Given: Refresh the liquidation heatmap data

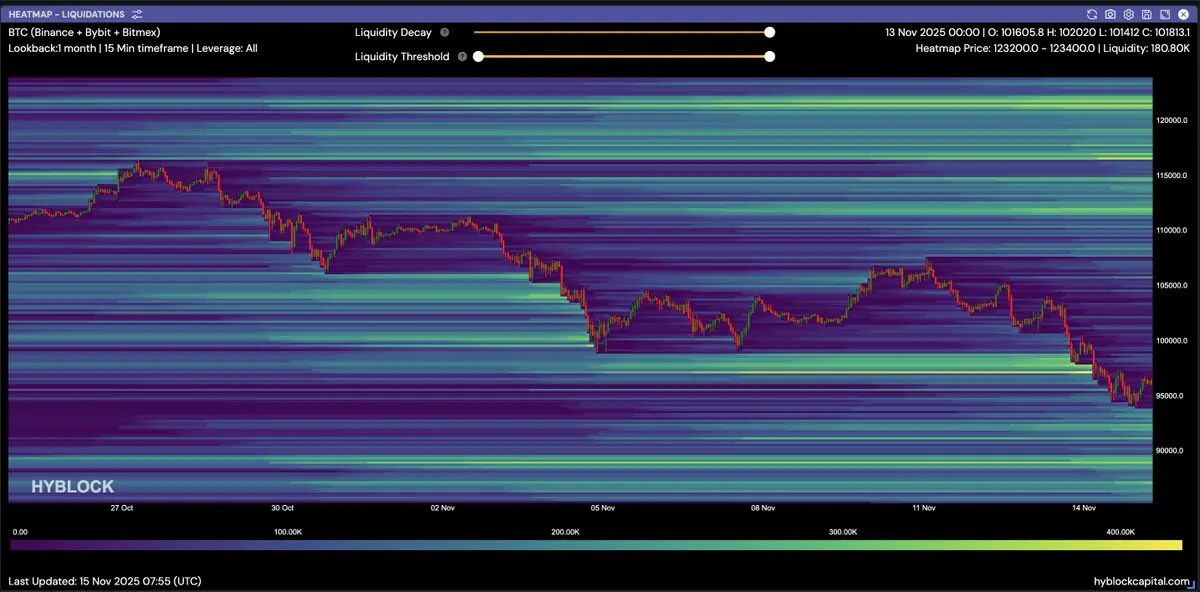Looking at the screenshot, I should click(x=1092, y=15).
